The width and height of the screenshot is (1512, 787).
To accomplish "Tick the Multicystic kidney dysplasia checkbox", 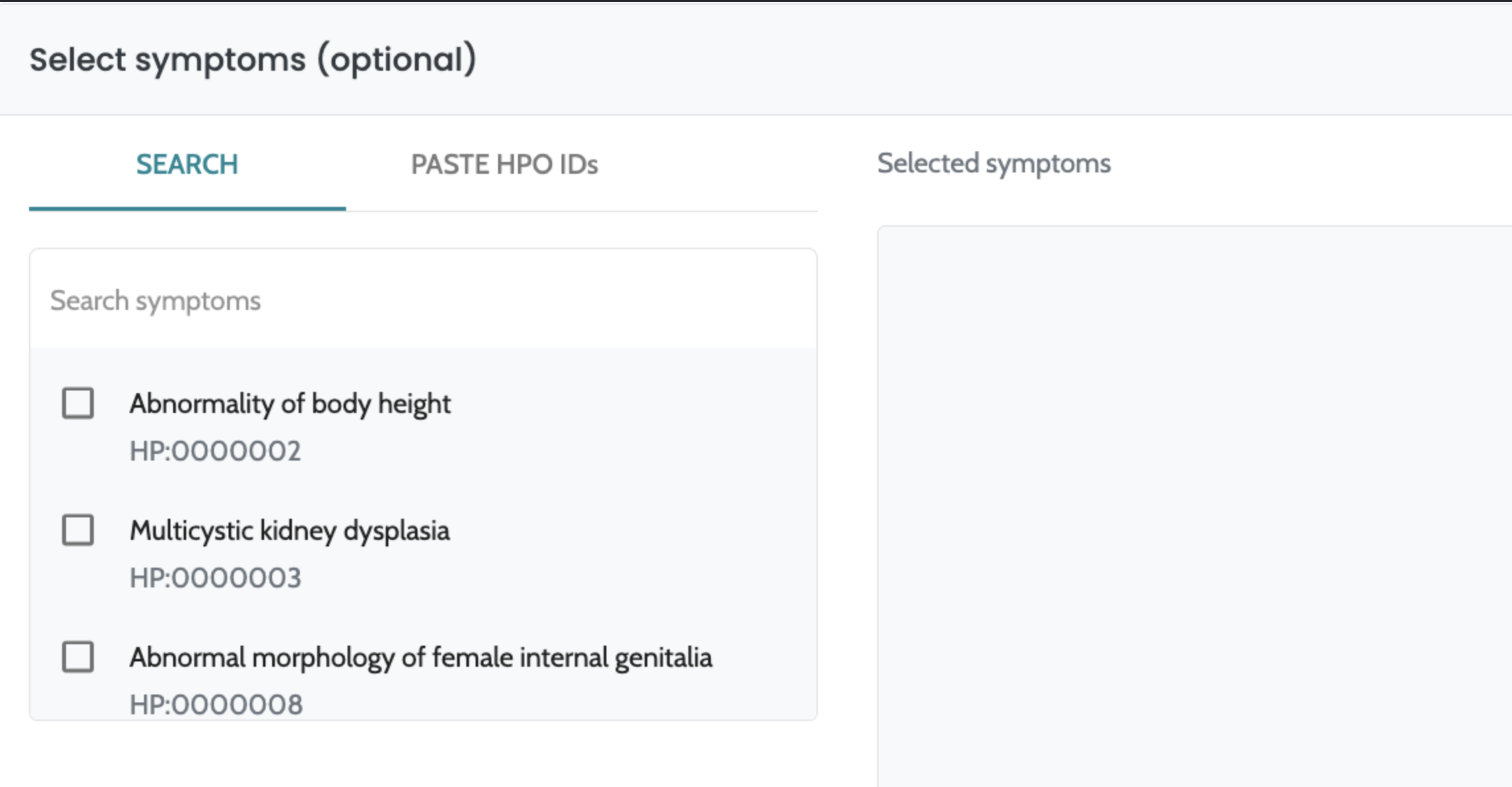I will point(78,530).
